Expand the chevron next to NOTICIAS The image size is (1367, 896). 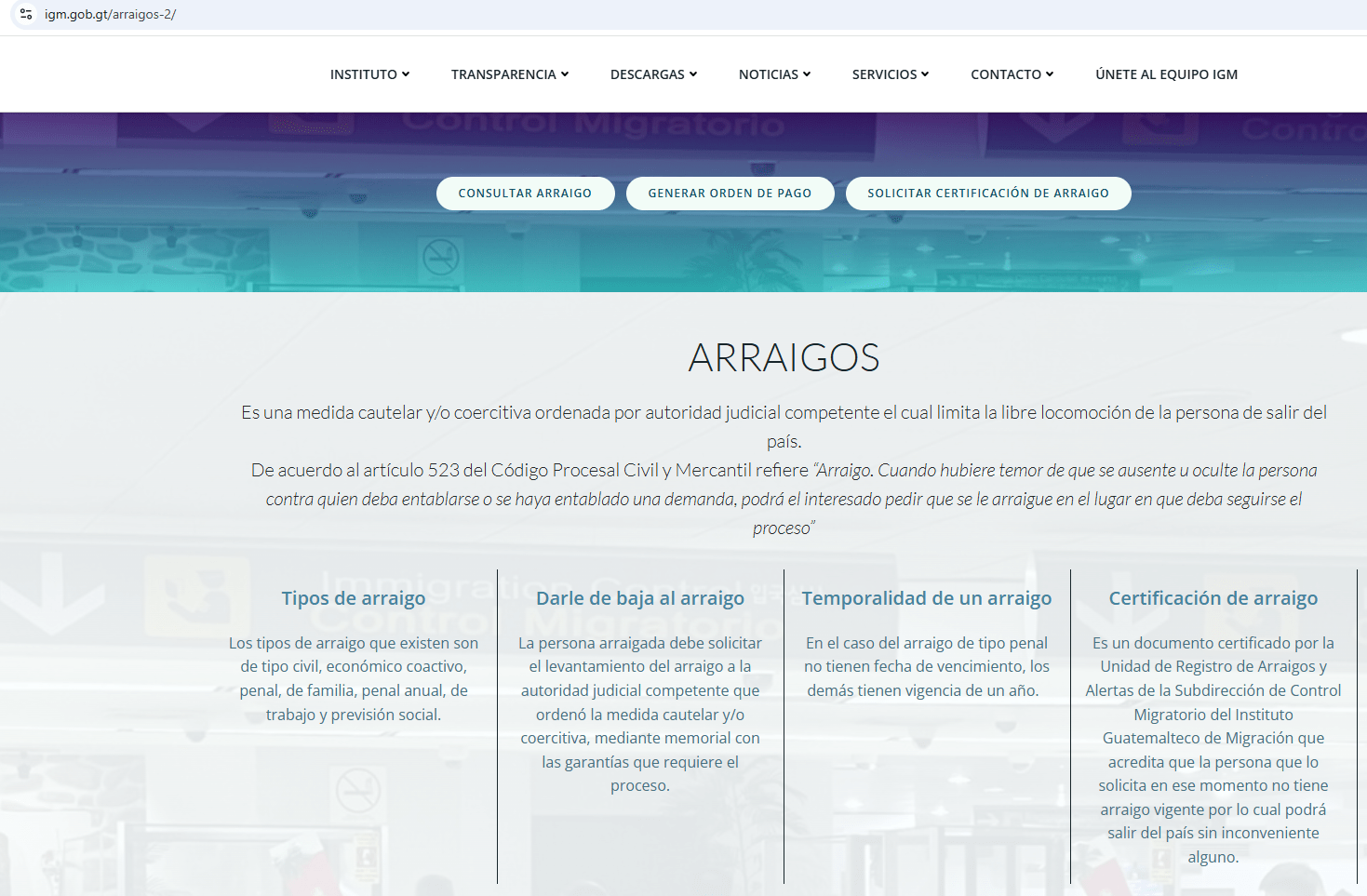[807, 74]
